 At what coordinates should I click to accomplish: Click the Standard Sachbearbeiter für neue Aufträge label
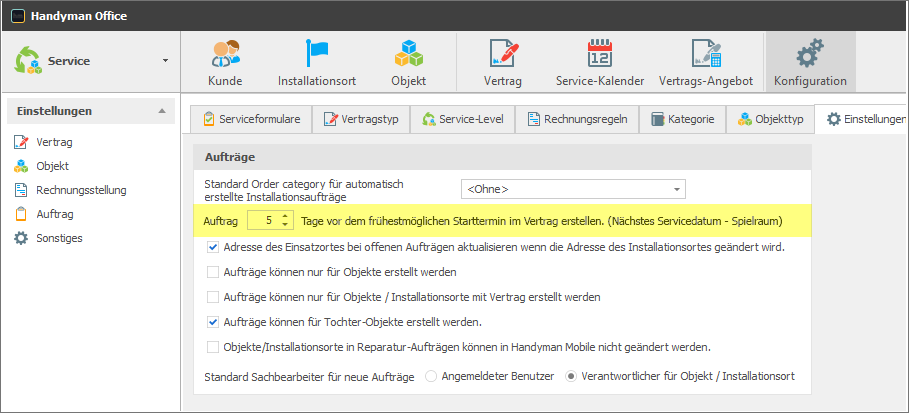pos(310,377)
